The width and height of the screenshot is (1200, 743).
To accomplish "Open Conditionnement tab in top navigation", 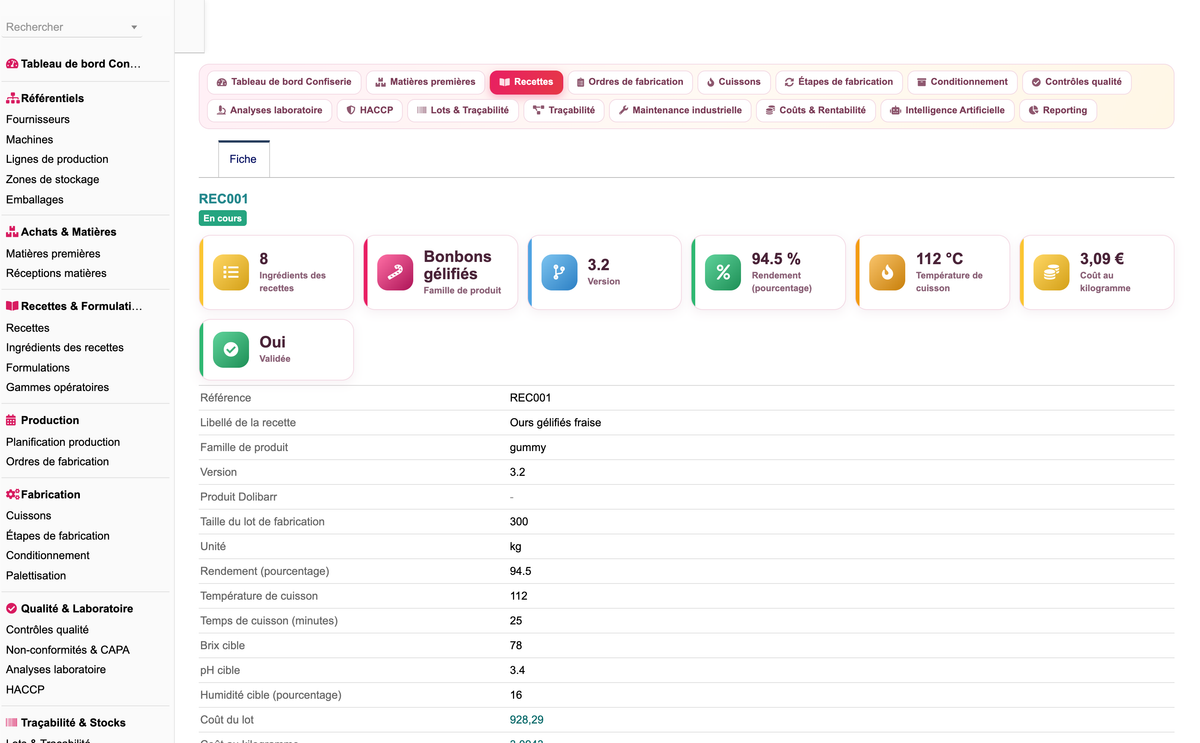I will tap(962, 82).
